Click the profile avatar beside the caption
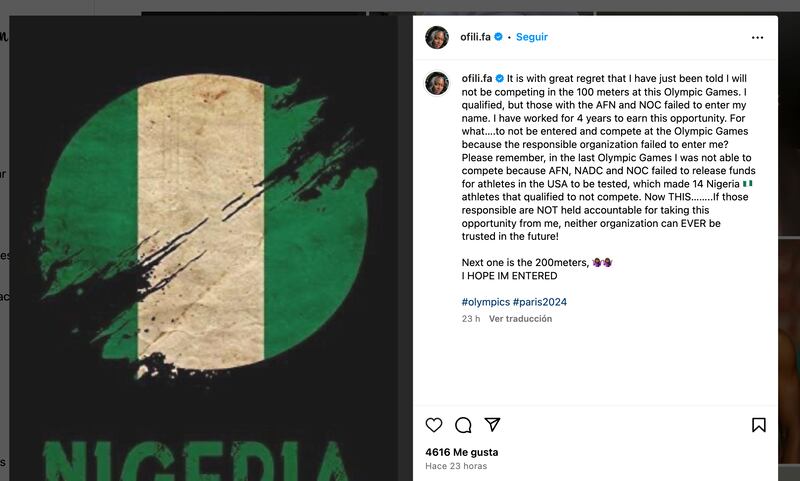The image size is (800, 481). tap(436, 83)
